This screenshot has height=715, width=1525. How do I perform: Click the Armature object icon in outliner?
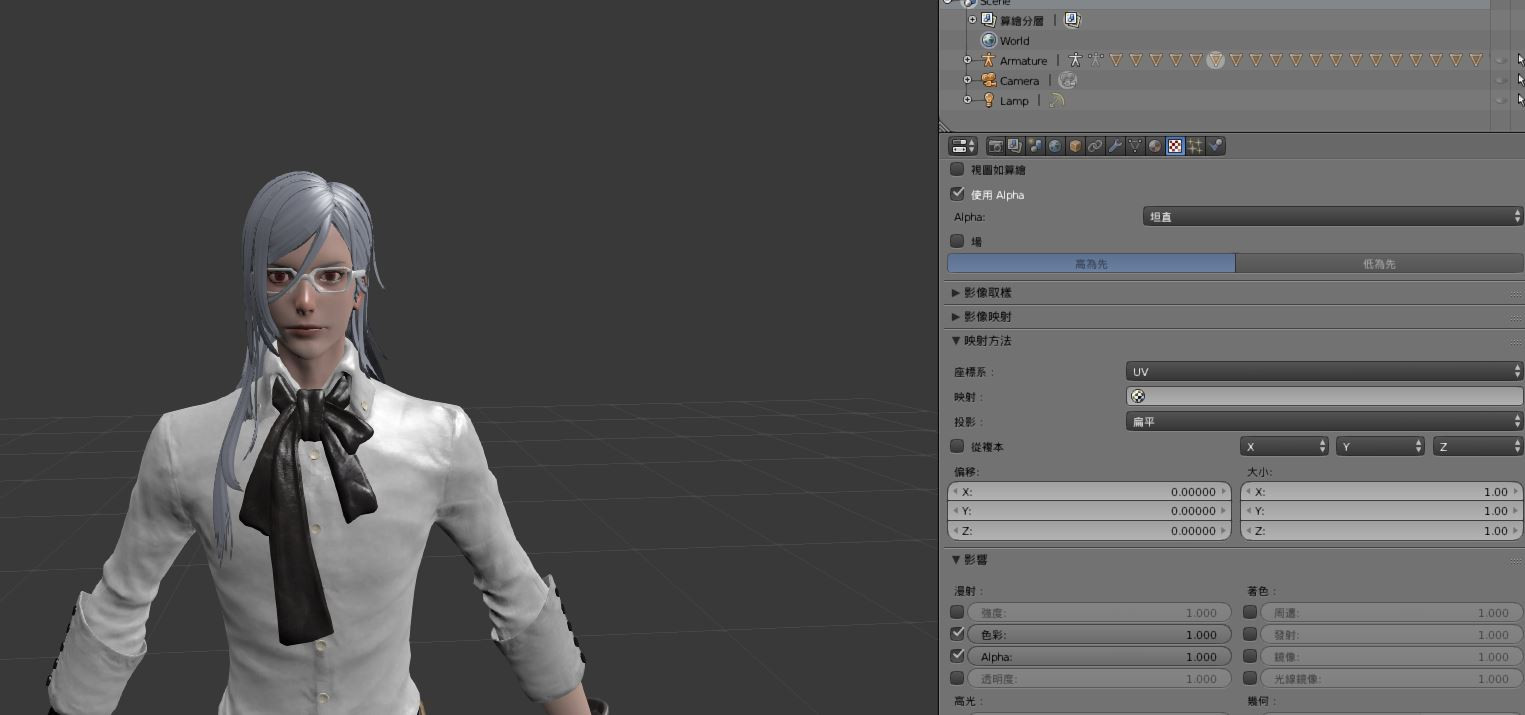click(988, 61)
